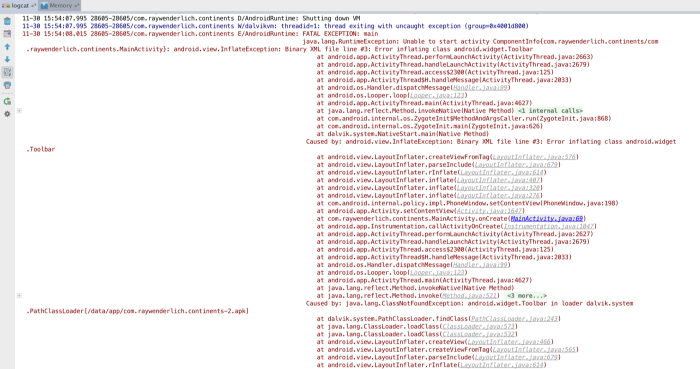This screenshot has height=369, width=700.
Task: Open the MainActivity.java:69 link
Action: (x=546, y=219)
